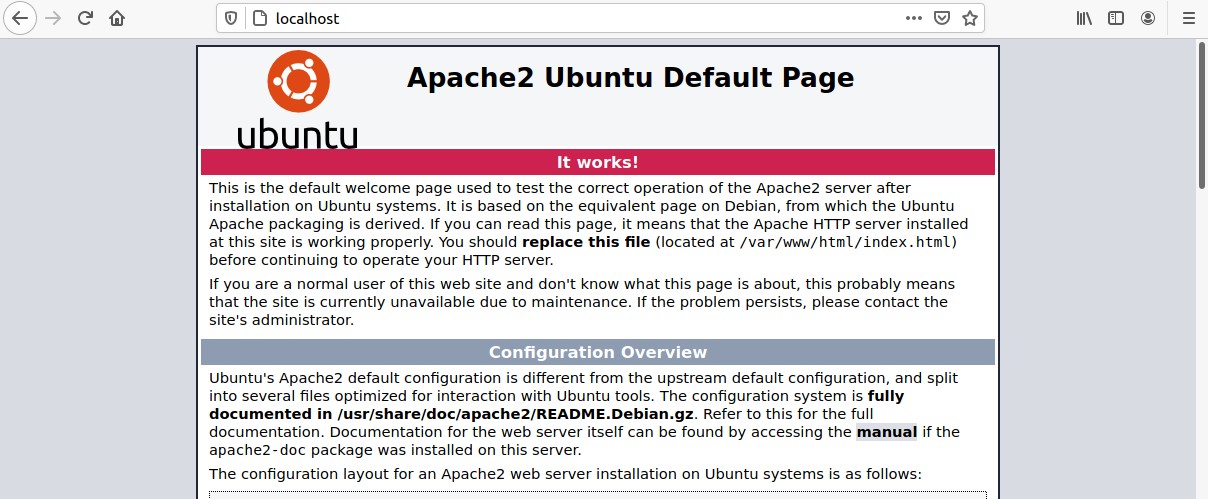Show site information page icon
This screenshot has height=499, width=1208.
tap(258, 18)
